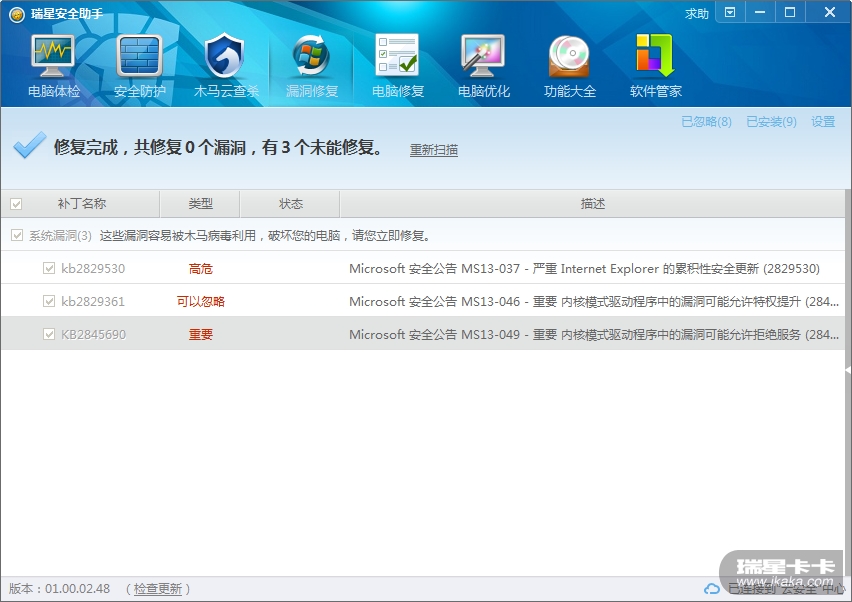Open the dropdown menu icon next to 求助
Screen dimensions: 852x602
pyautogui.click(x=730, y=12)
